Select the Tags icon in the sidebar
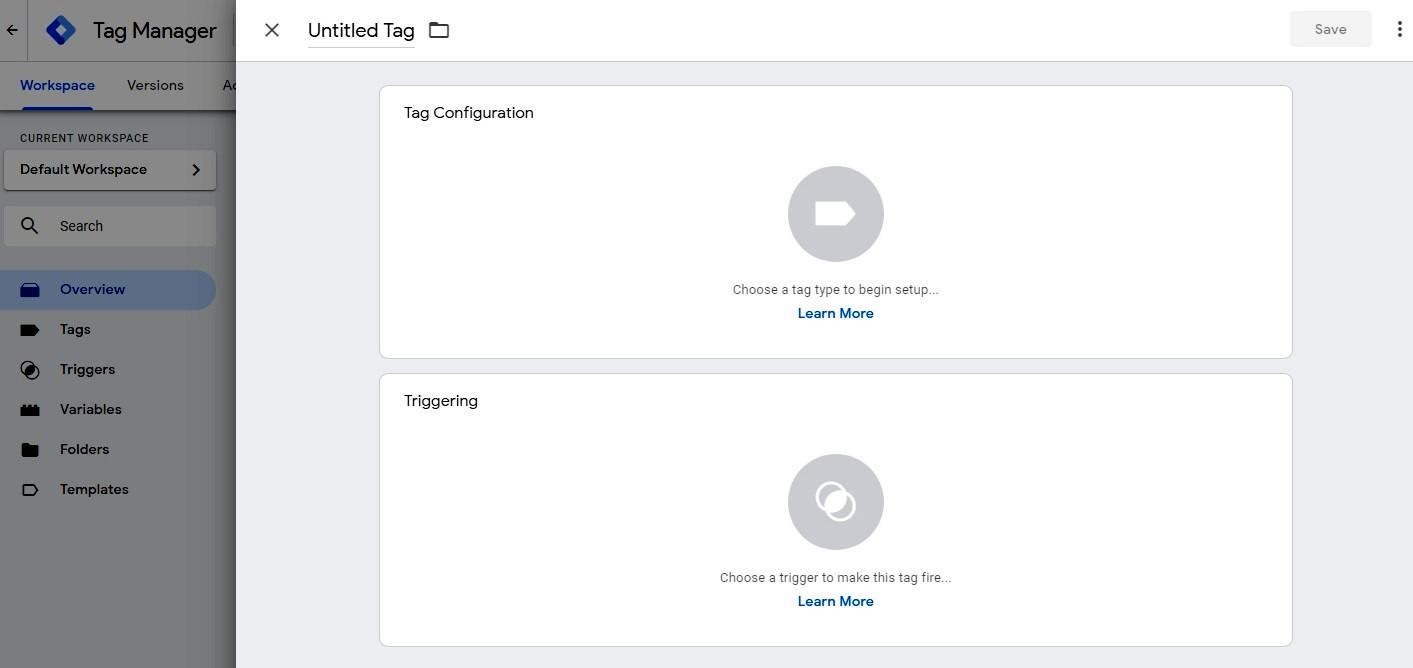This screenshot has width=1413, height=668. 31,329
